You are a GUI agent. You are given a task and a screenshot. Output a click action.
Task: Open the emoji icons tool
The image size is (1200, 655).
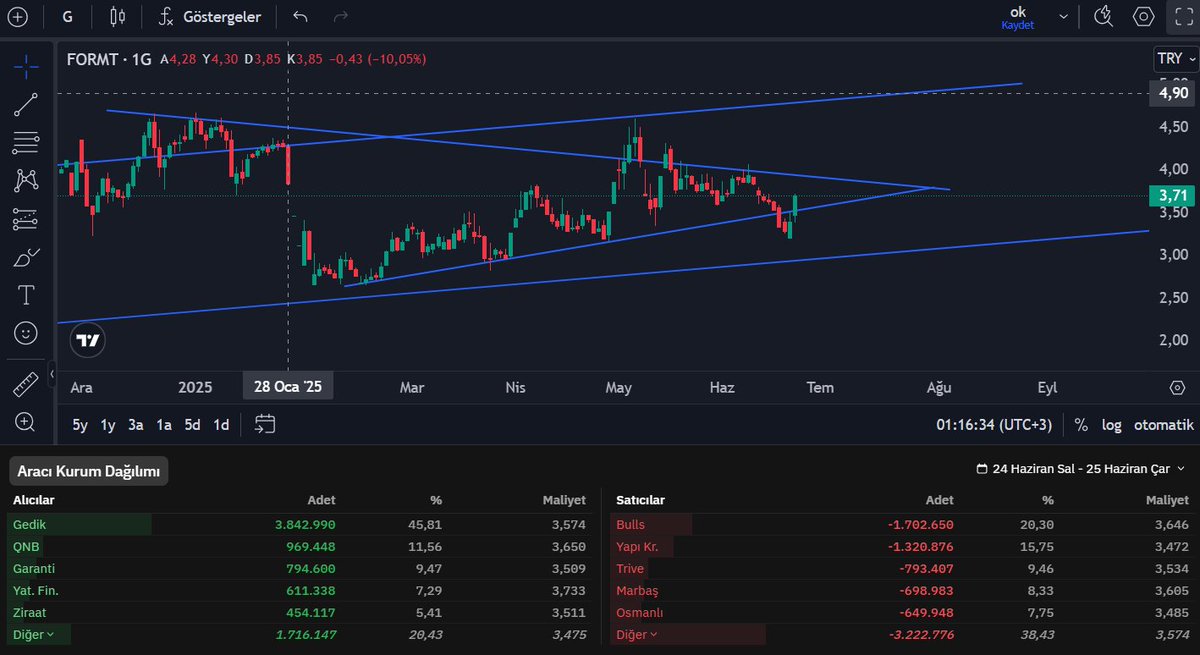click(26, 333)
